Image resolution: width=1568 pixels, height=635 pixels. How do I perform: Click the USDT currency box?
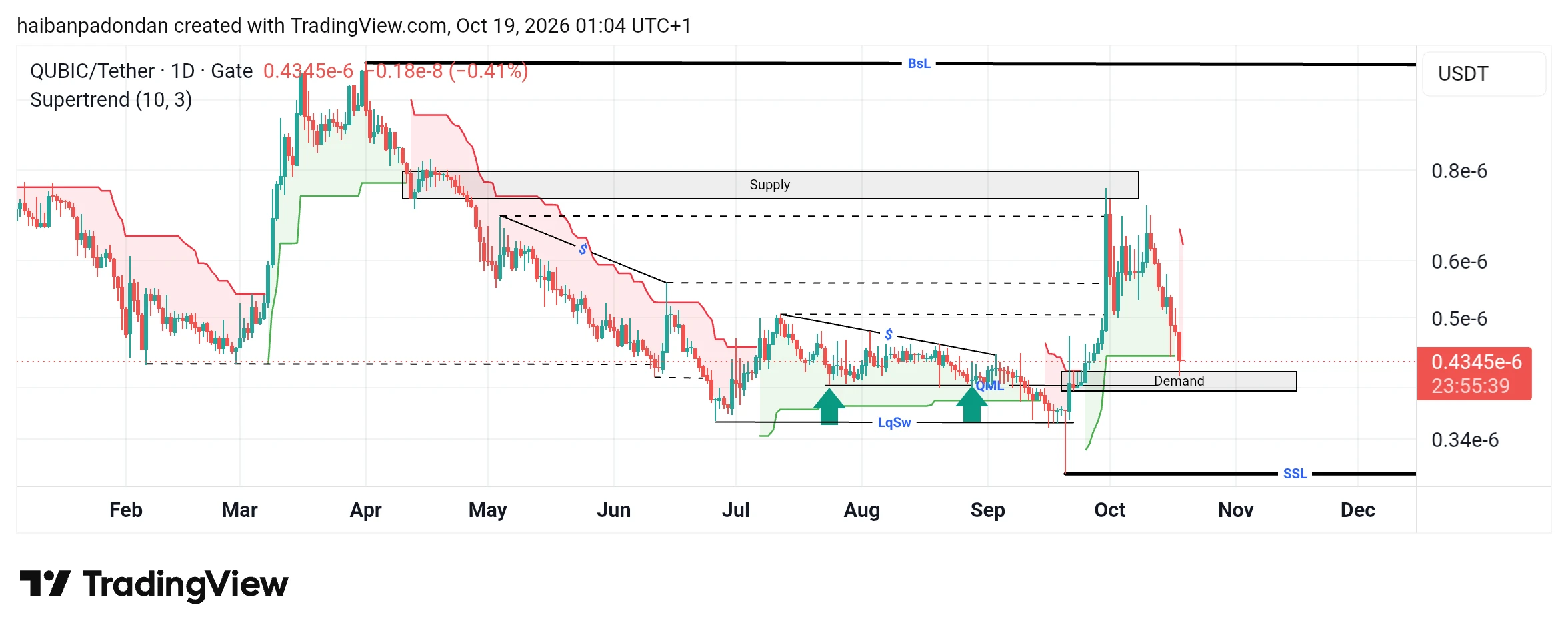click(x=1484, y=73)
